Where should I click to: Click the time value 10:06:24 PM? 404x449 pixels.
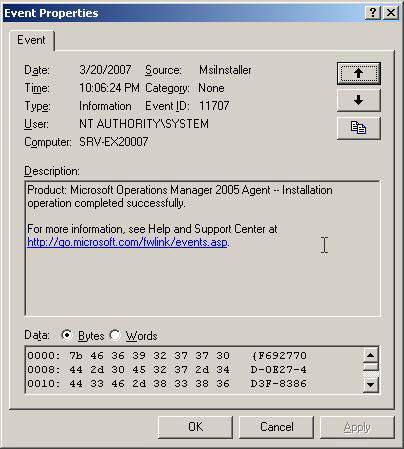coord(109,88)
